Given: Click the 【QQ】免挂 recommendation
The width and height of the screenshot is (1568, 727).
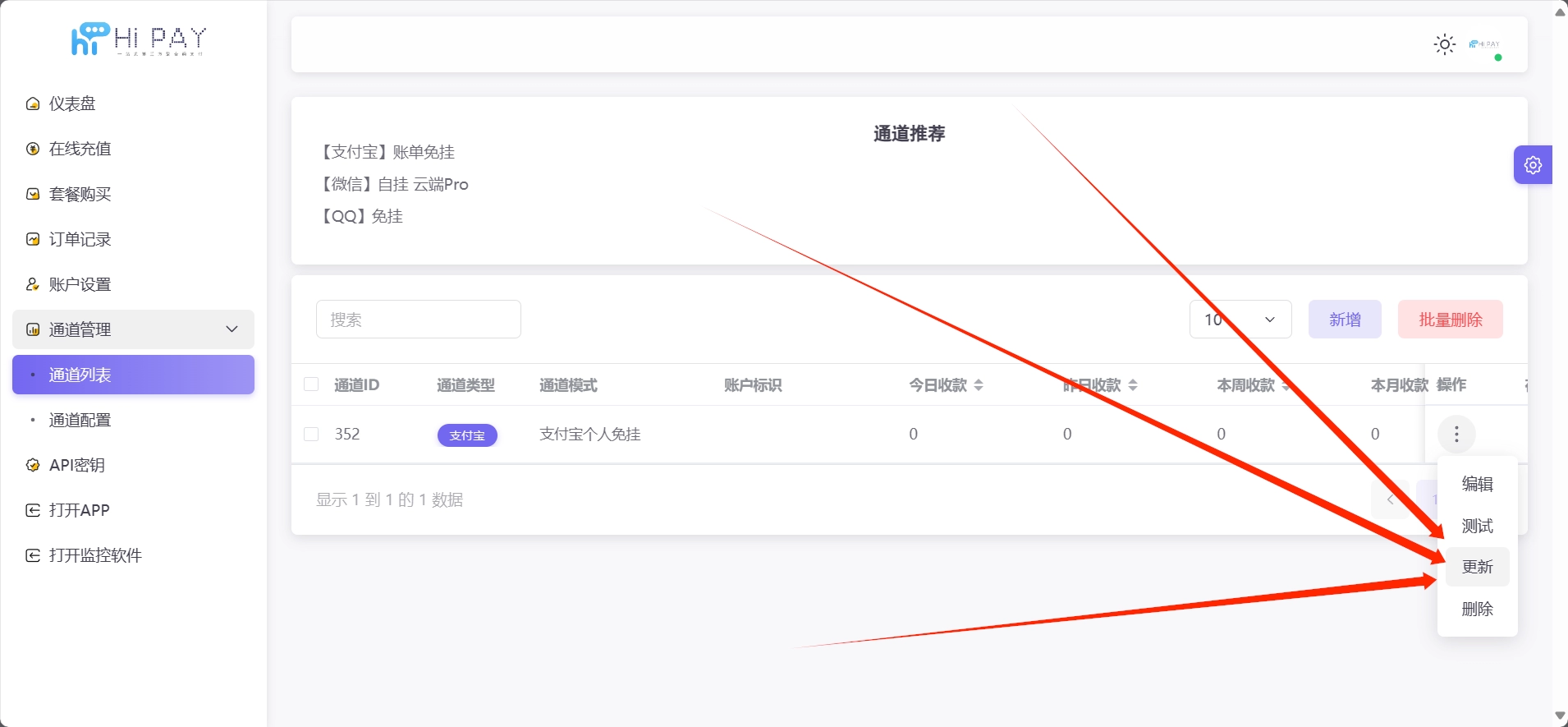Looking at the screenshot, I should pyautogui.click(x=360, y=216).
